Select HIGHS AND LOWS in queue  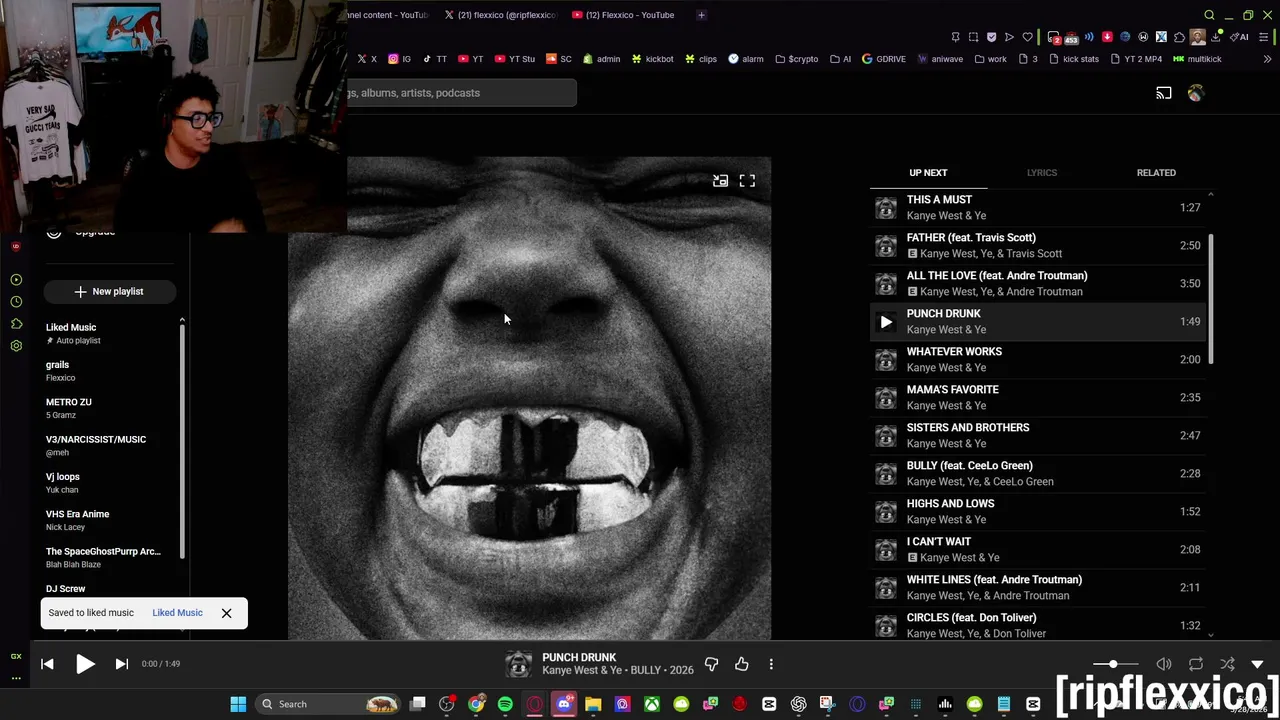pos(1036,512)
